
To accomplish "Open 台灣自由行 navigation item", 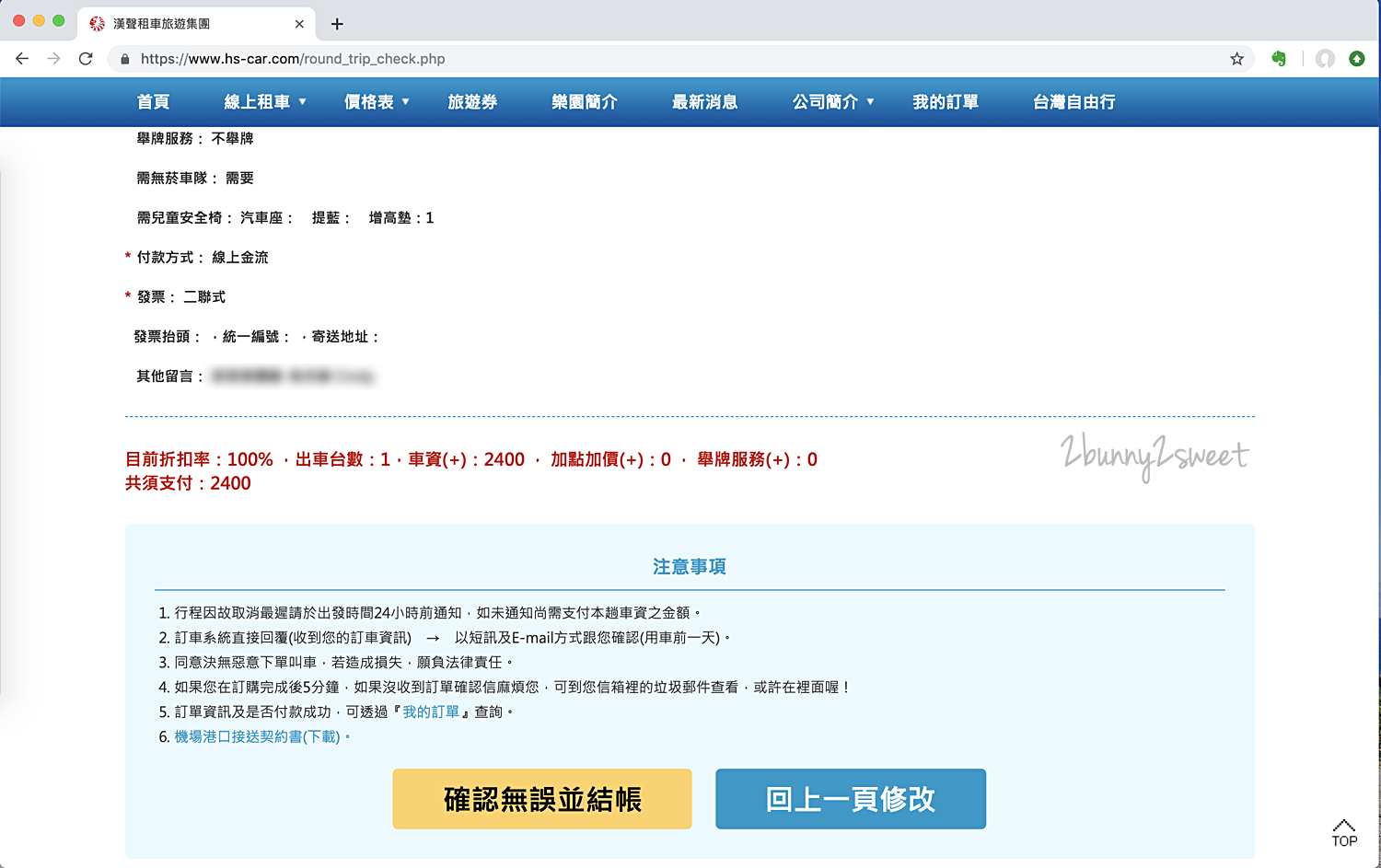I will pos(1074,102).
